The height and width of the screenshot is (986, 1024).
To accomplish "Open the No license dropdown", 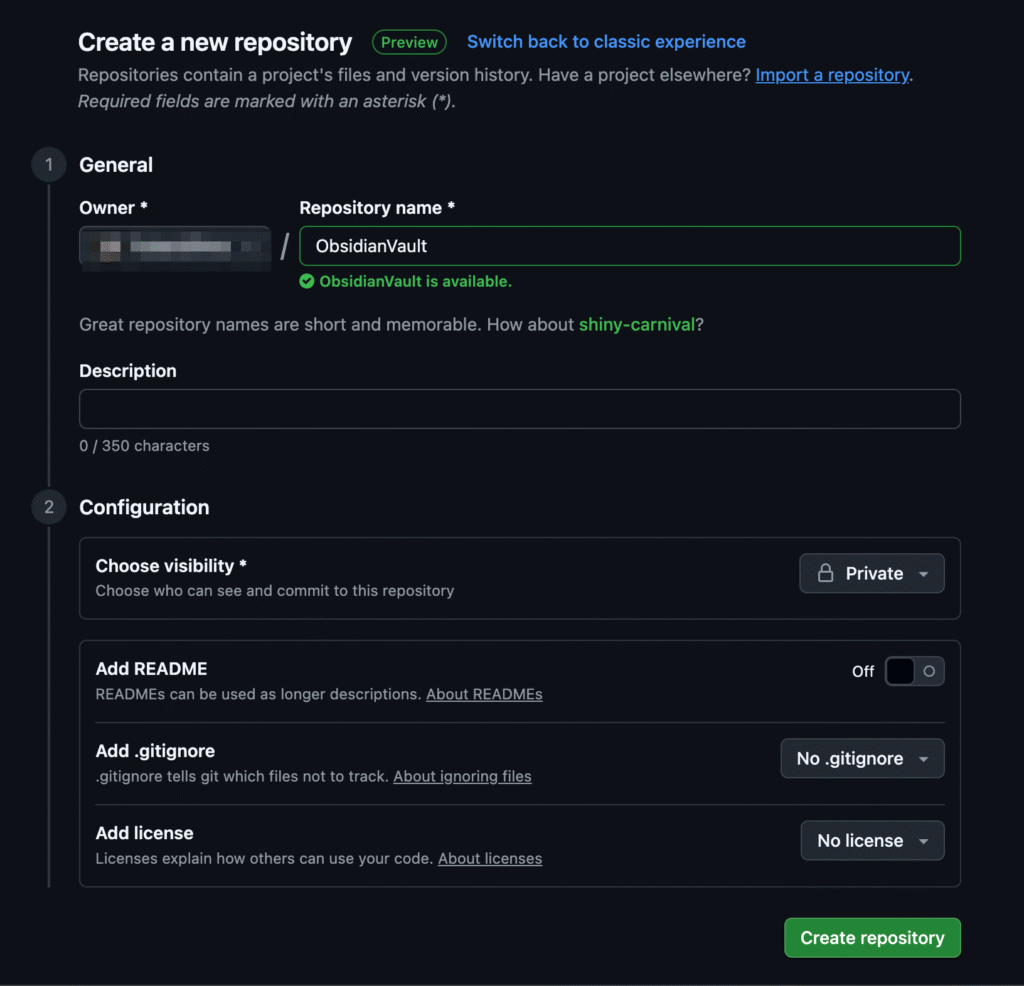I will pos(872,840).
